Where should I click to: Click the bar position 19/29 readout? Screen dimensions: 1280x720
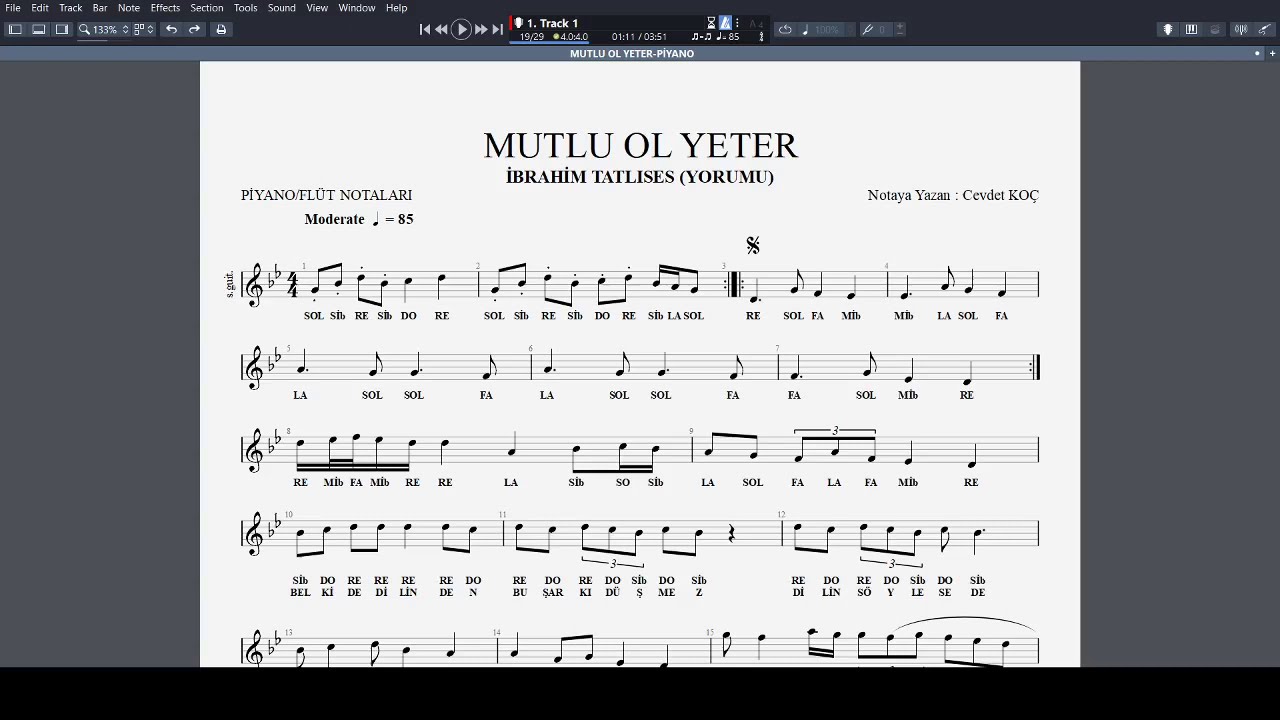coord(531,37)
